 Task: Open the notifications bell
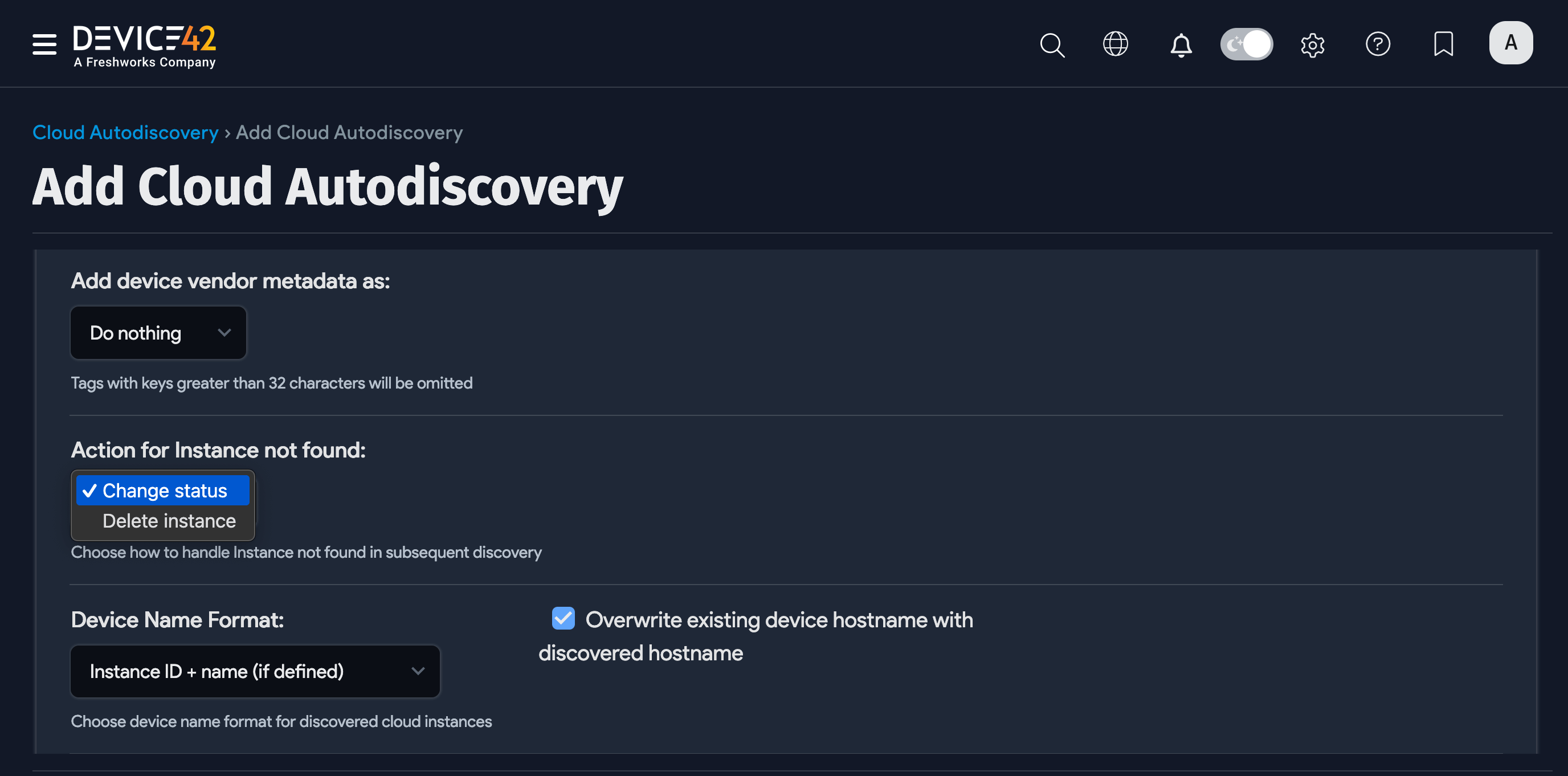click(x=1180, y=45)
